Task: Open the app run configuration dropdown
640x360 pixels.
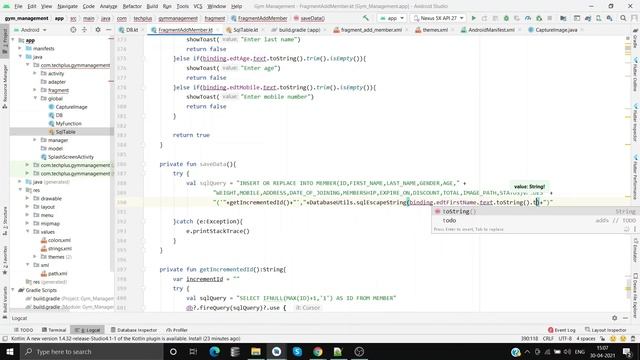Action: 391,18
